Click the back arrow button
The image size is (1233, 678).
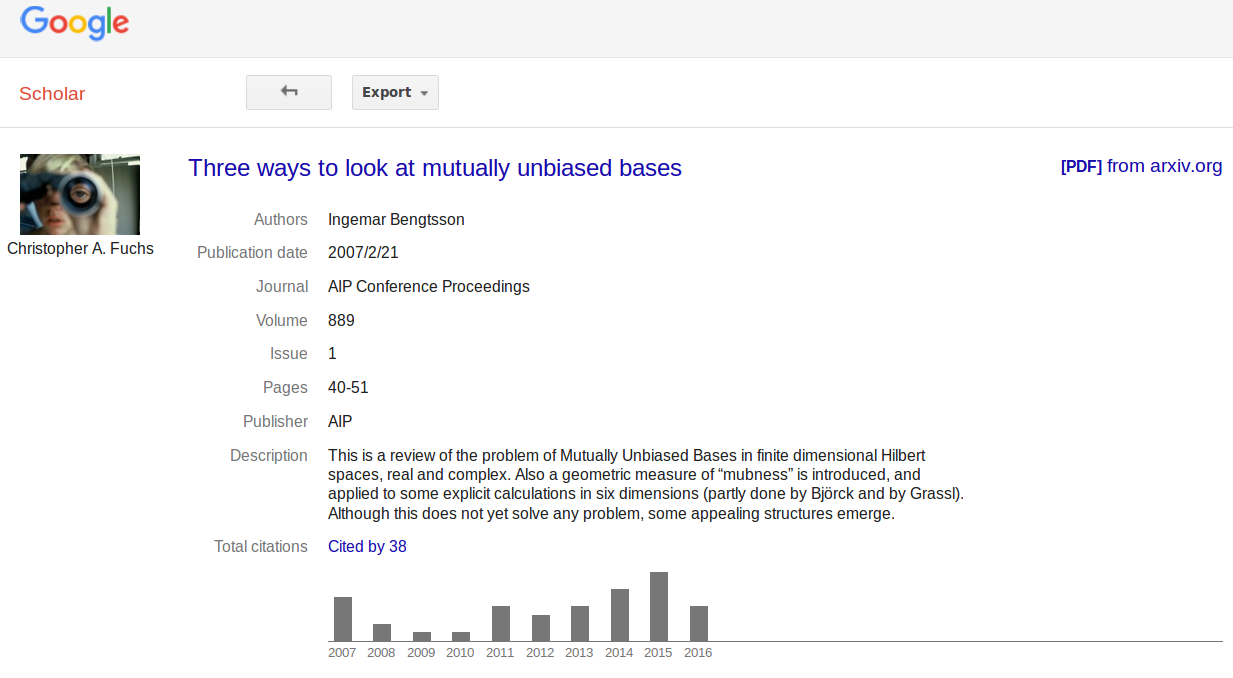(289, 92)
